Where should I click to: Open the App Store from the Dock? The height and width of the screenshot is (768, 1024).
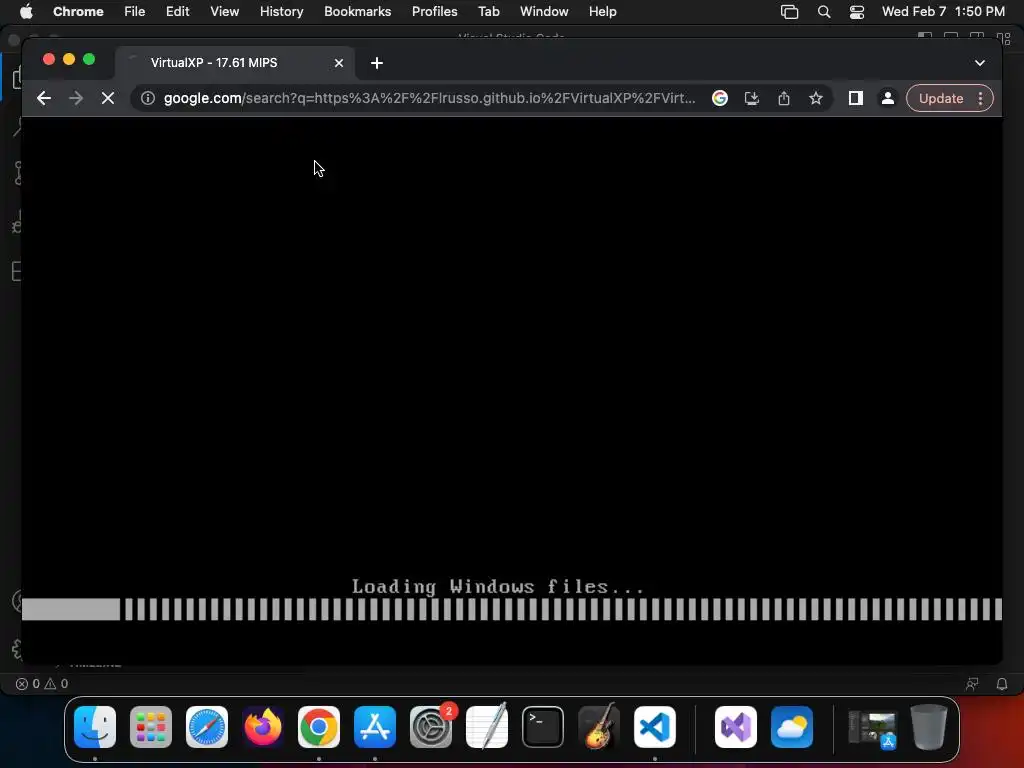coord(375,727)
